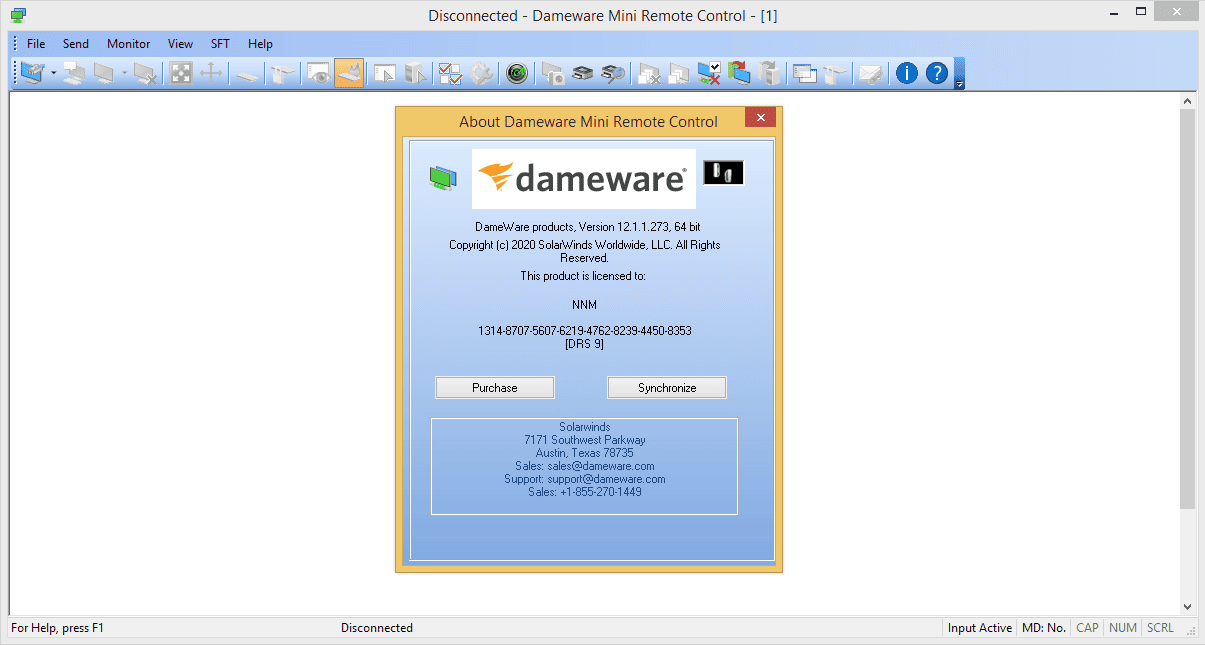Viewport: 1205px width, 645px height.
Task: Click the printer with magnifying glass icon
Action: 613,73
